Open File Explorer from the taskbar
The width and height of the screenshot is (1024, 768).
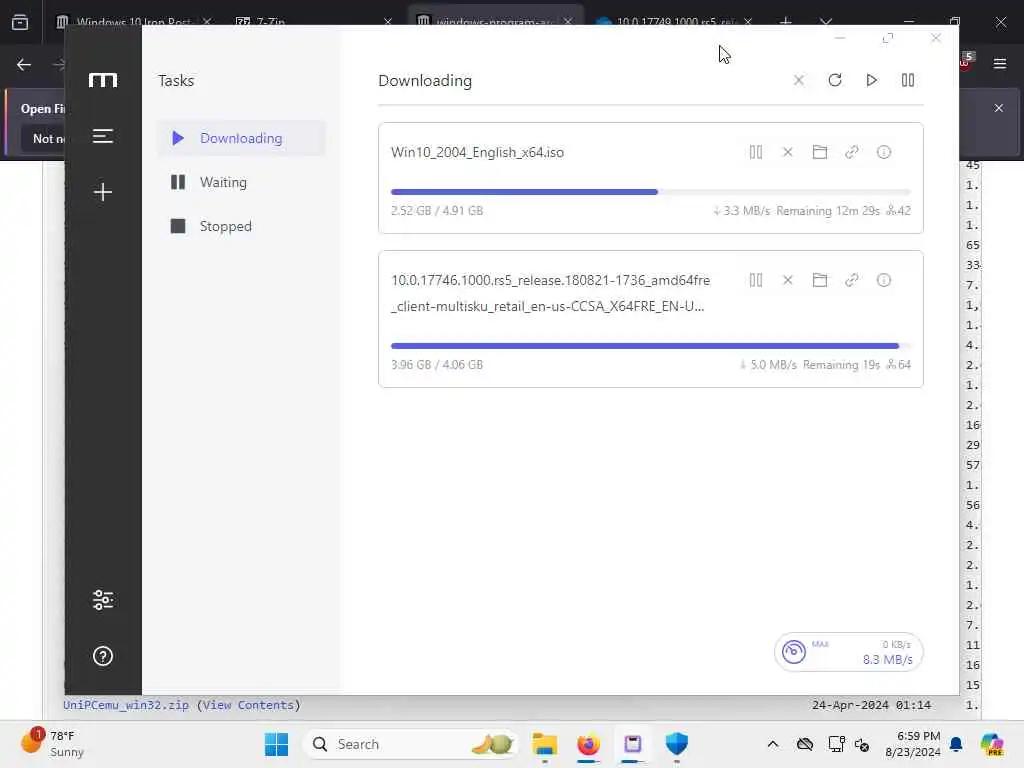pyautogui.click(x=544, y=744)
